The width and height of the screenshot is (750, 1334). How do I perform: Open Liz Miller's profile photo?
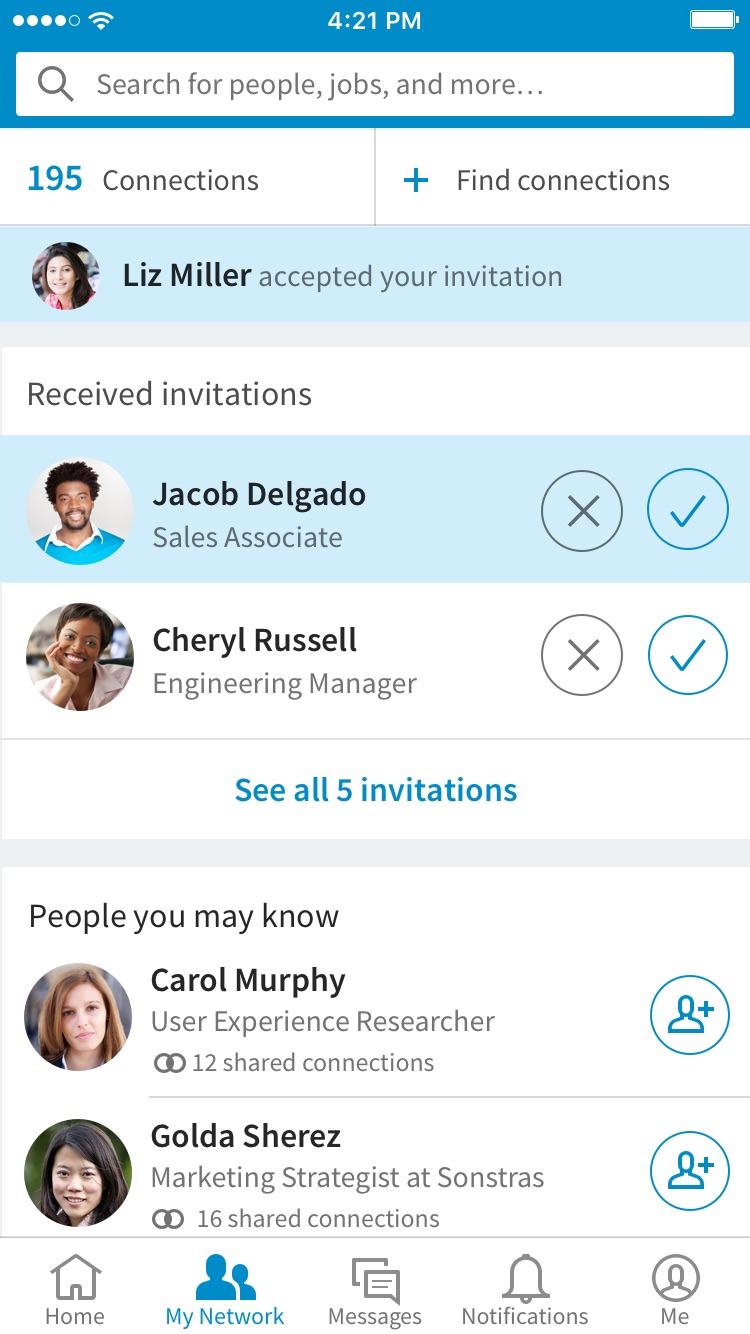pyautogui.click(x=66, y=276)
